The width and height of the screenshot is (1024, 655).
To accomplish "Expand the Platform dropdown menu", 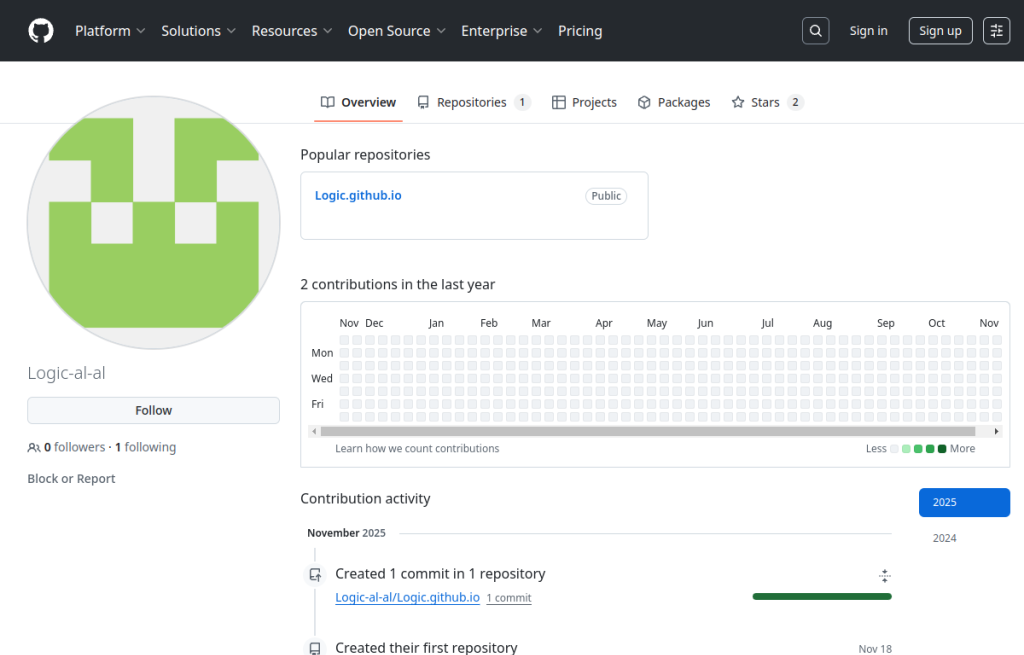I will coord(110,31).
